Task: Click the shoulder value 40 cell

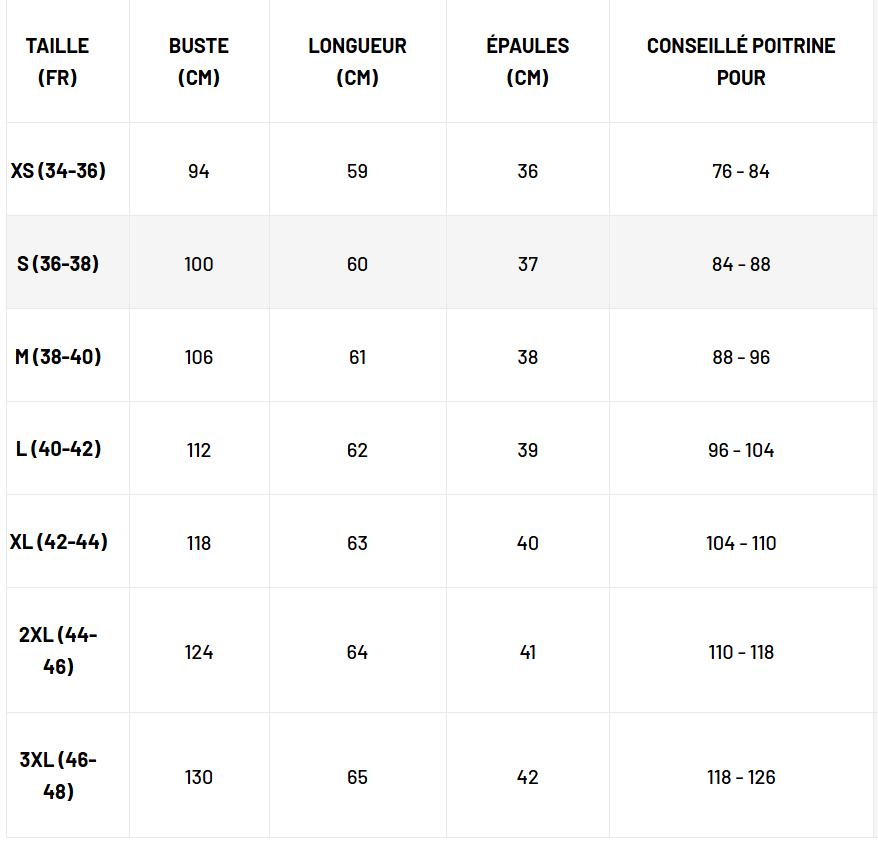Action: [x=527, y=543]
